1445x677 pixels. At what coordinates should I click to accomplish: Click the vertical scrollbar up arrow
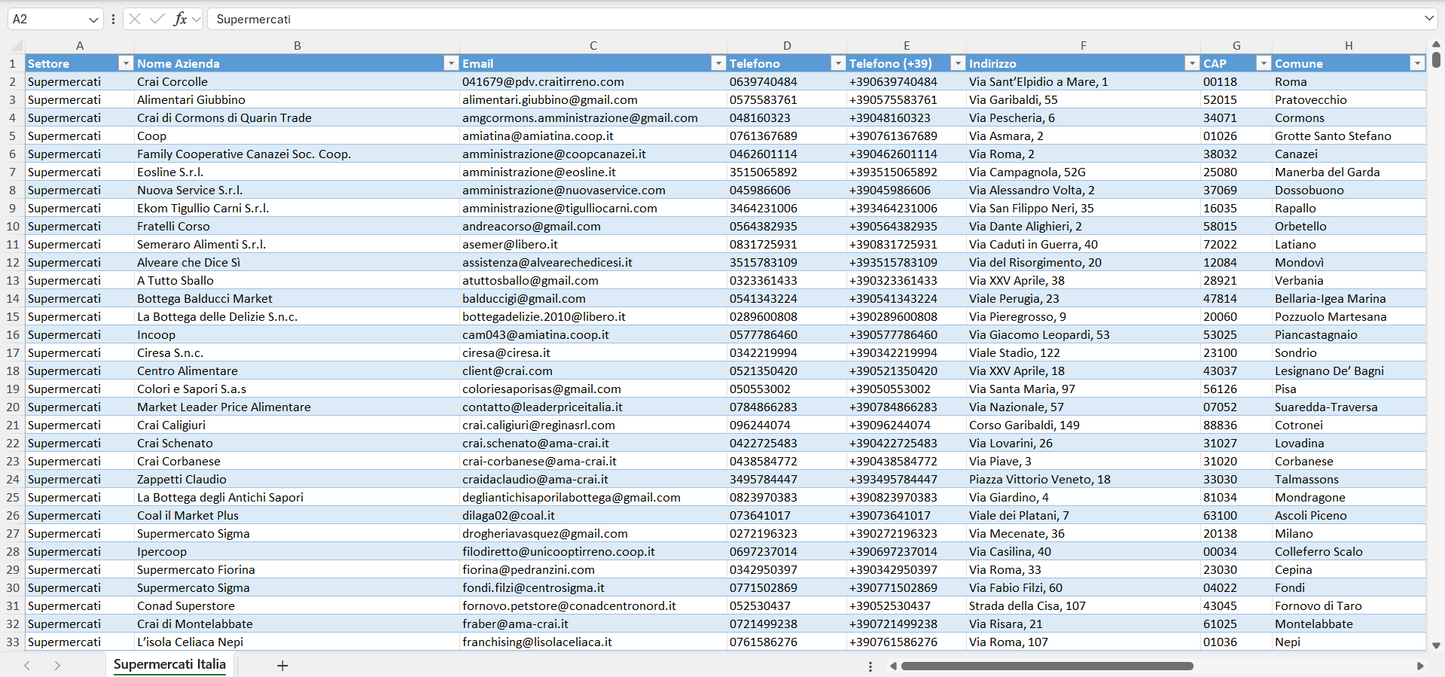(1437, 45)
